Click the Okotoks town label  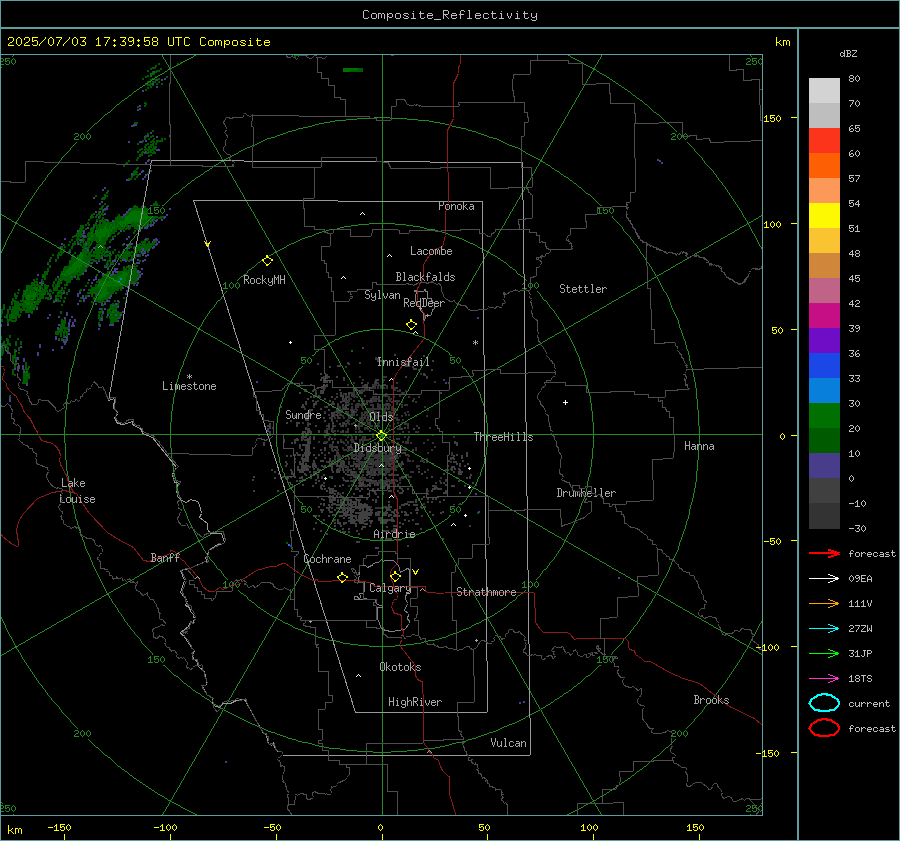point(400,667)
